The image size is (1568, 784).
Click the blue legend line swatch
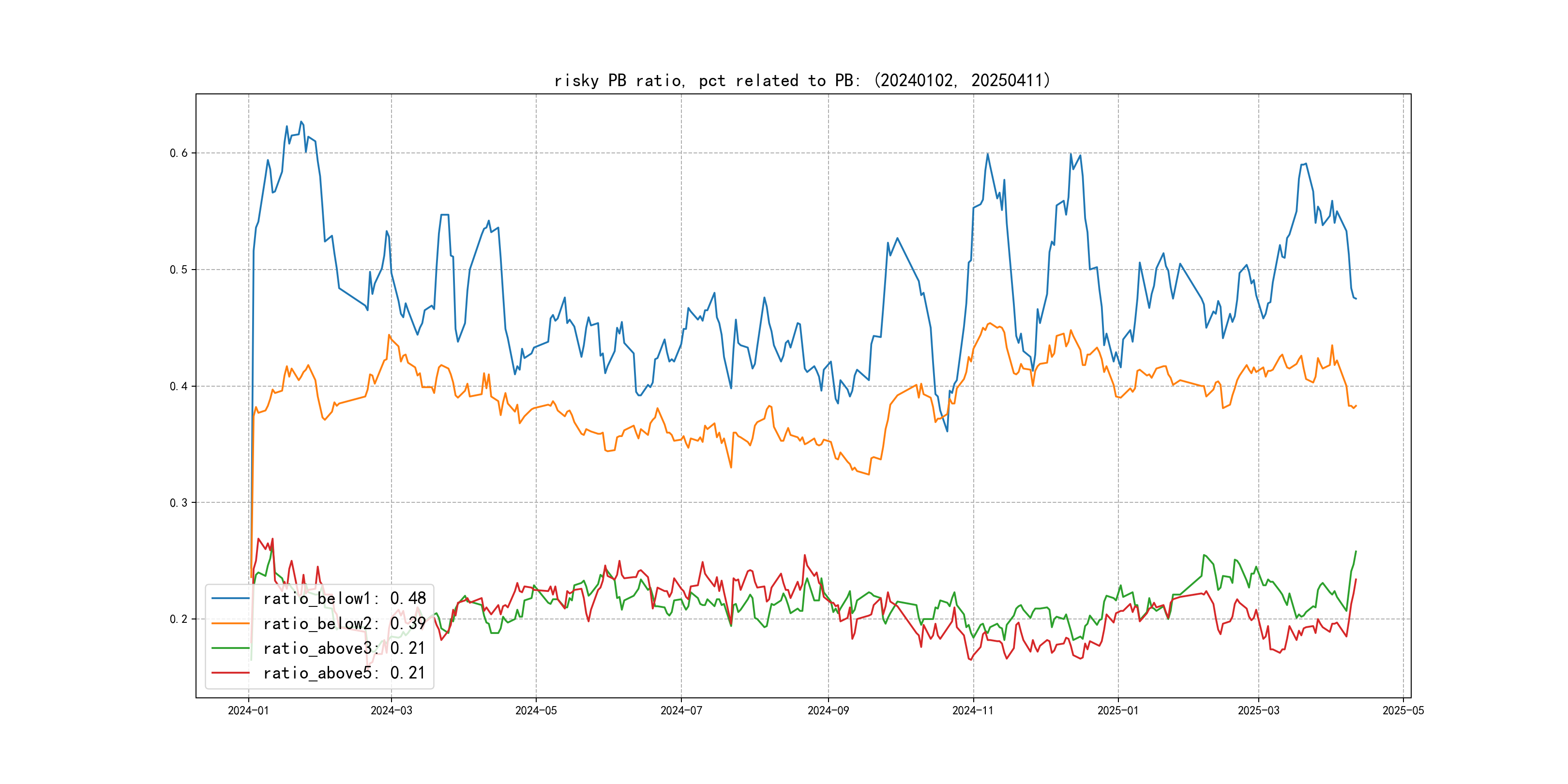230,598
